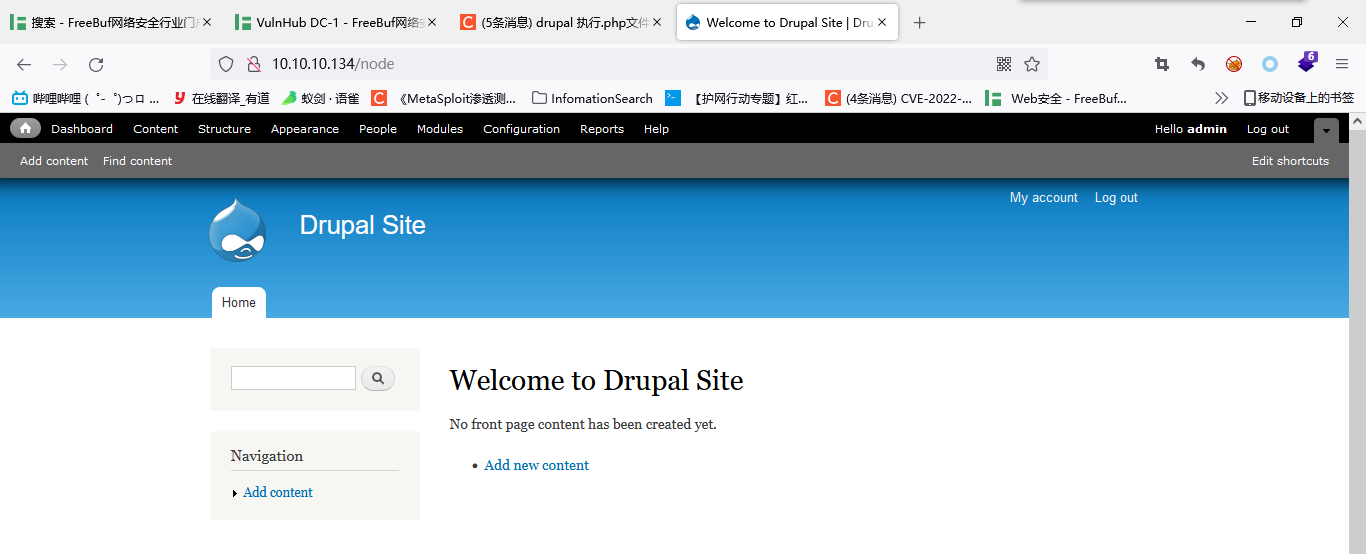
Task: Open the Modules admin menu
Action: coord(440,129)
